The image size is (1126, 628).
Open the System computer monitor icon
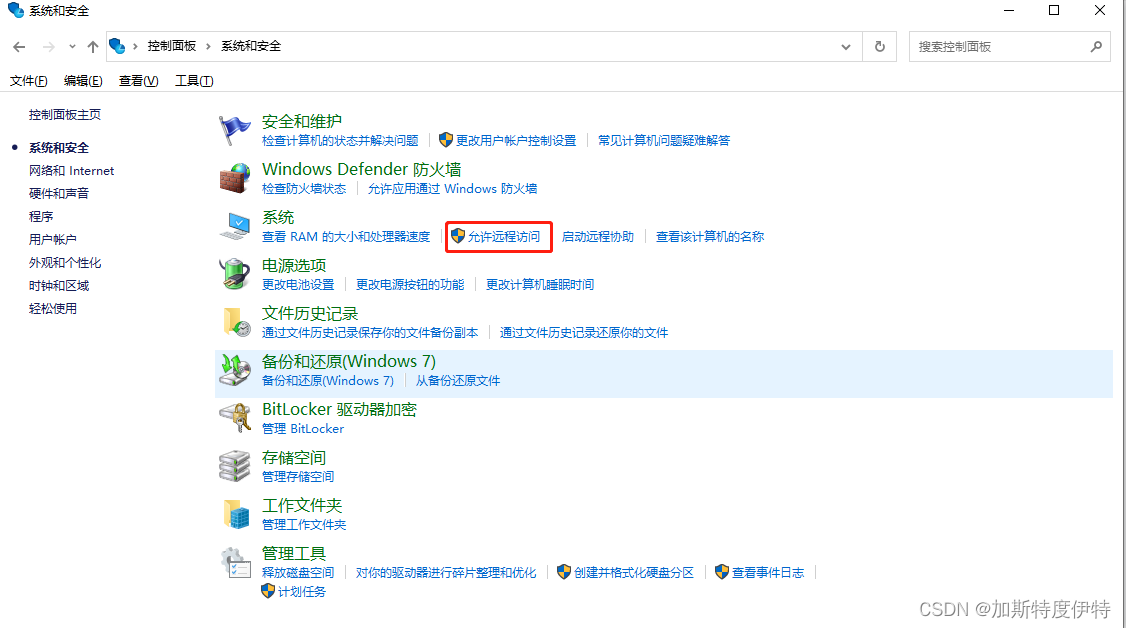(234, 226)
